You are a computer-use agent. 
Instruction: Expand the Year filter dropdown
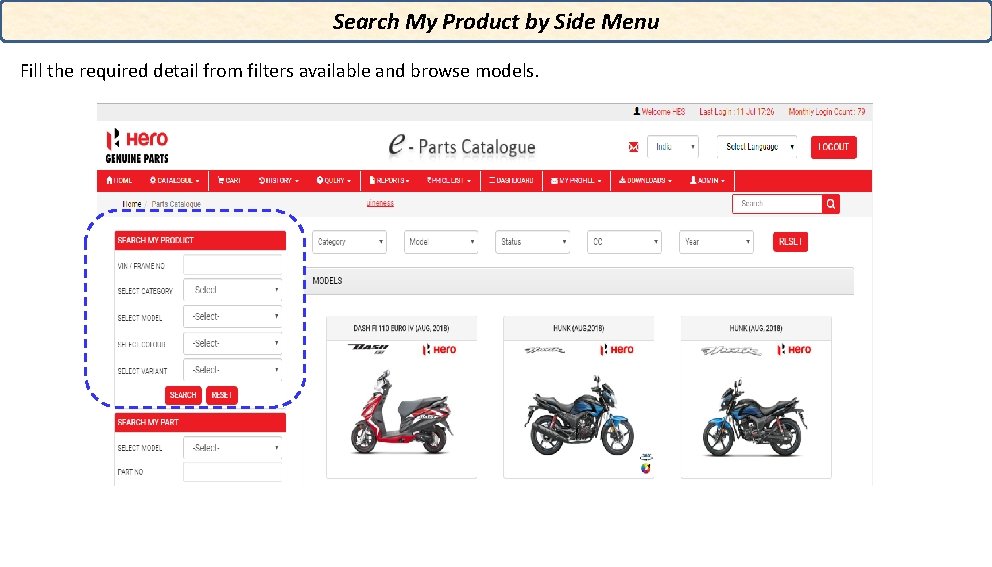716,242
